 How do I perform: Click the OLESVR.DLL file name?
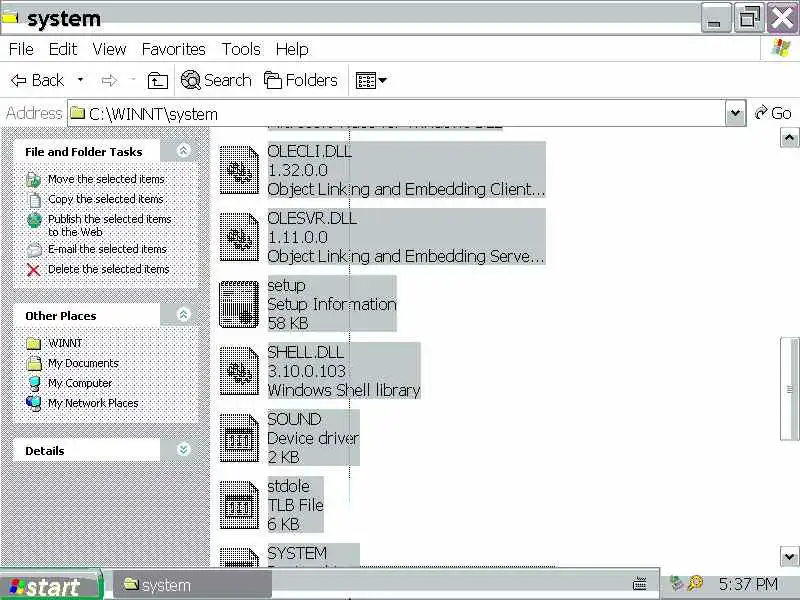312,218
